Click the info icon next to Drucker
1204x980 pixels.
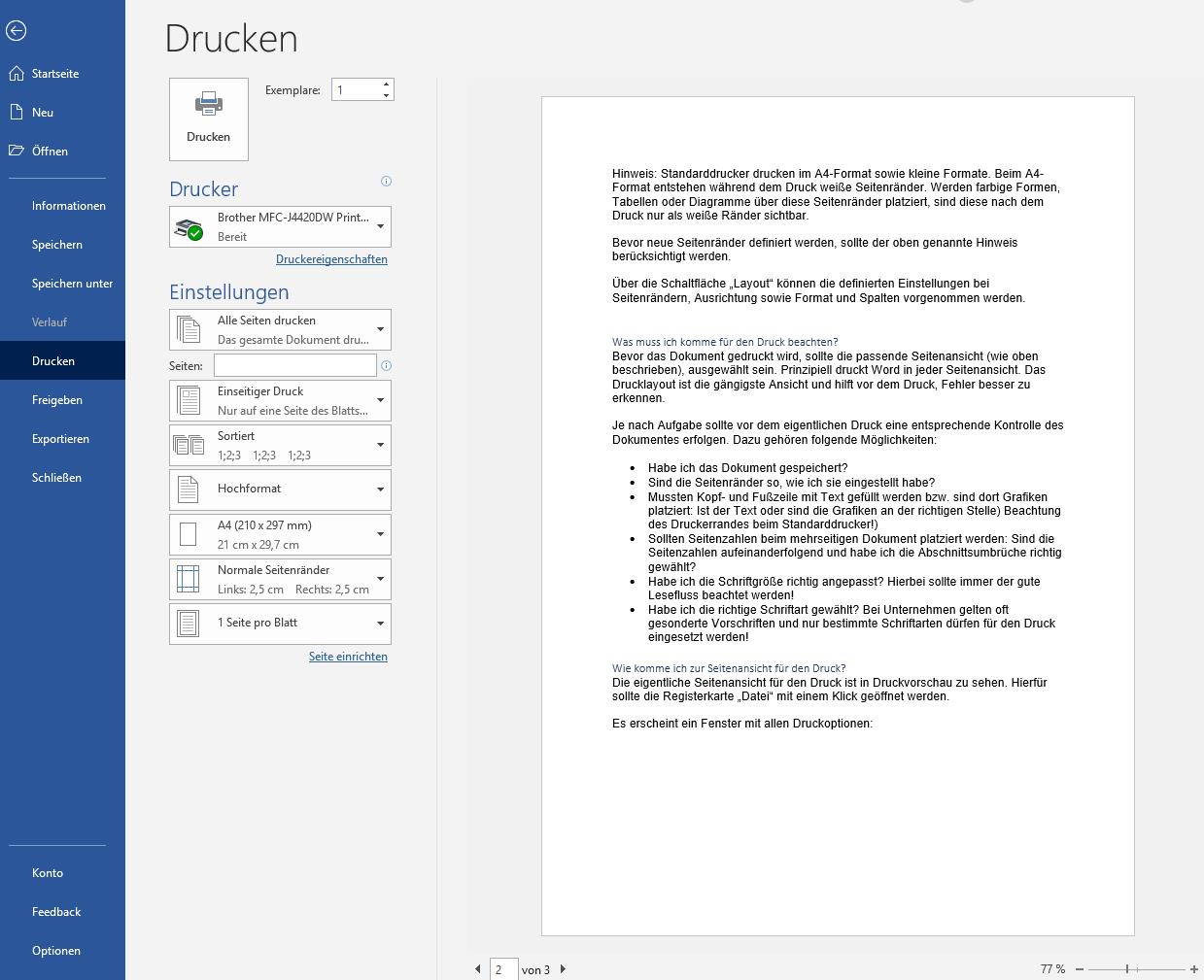(386, 182)
